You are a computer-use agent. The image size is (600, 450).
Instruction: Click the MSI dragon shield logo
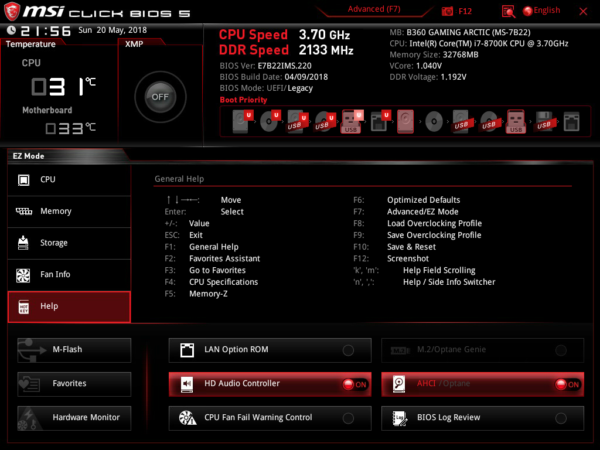(x=12, y=11)
